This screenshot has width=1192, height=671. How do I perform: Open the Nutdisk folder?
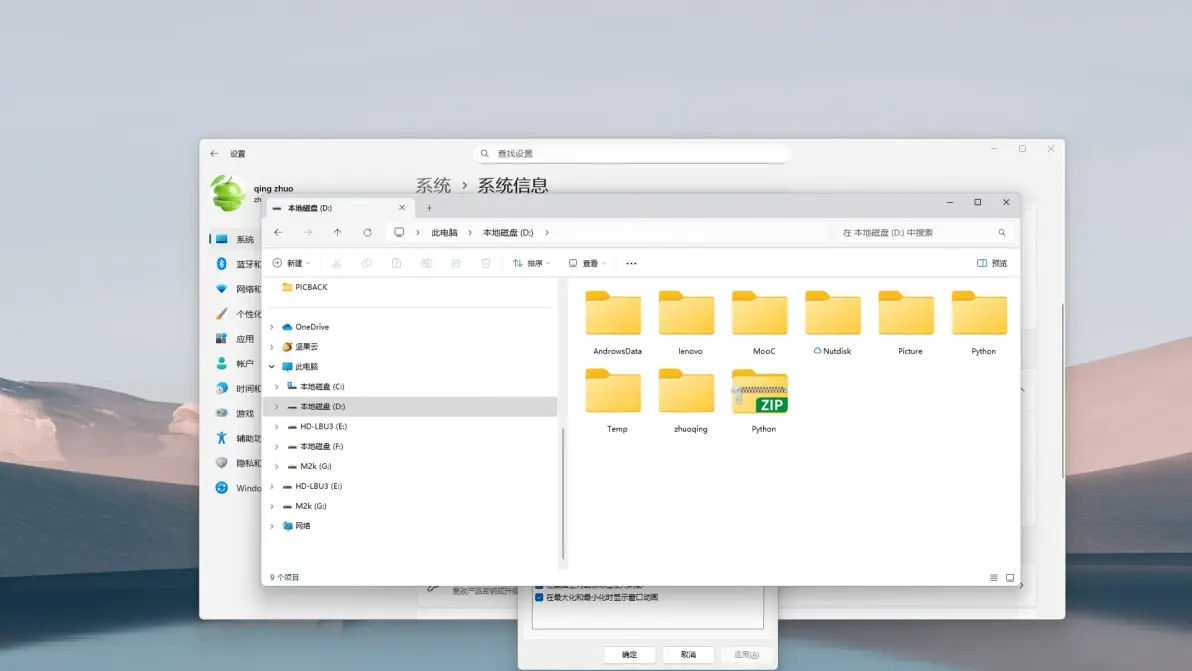tap(832, 315)
